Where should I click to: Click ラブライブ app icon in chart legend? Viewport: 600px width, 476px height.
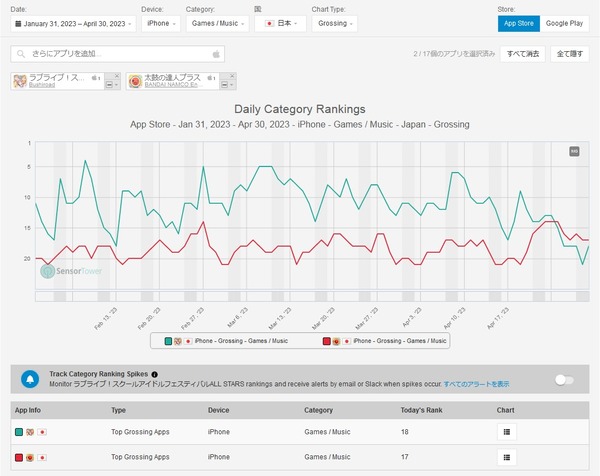[x=178, y=341]
